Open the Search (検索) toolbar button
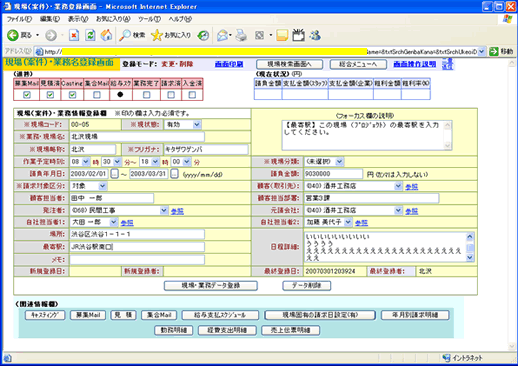 132,35
